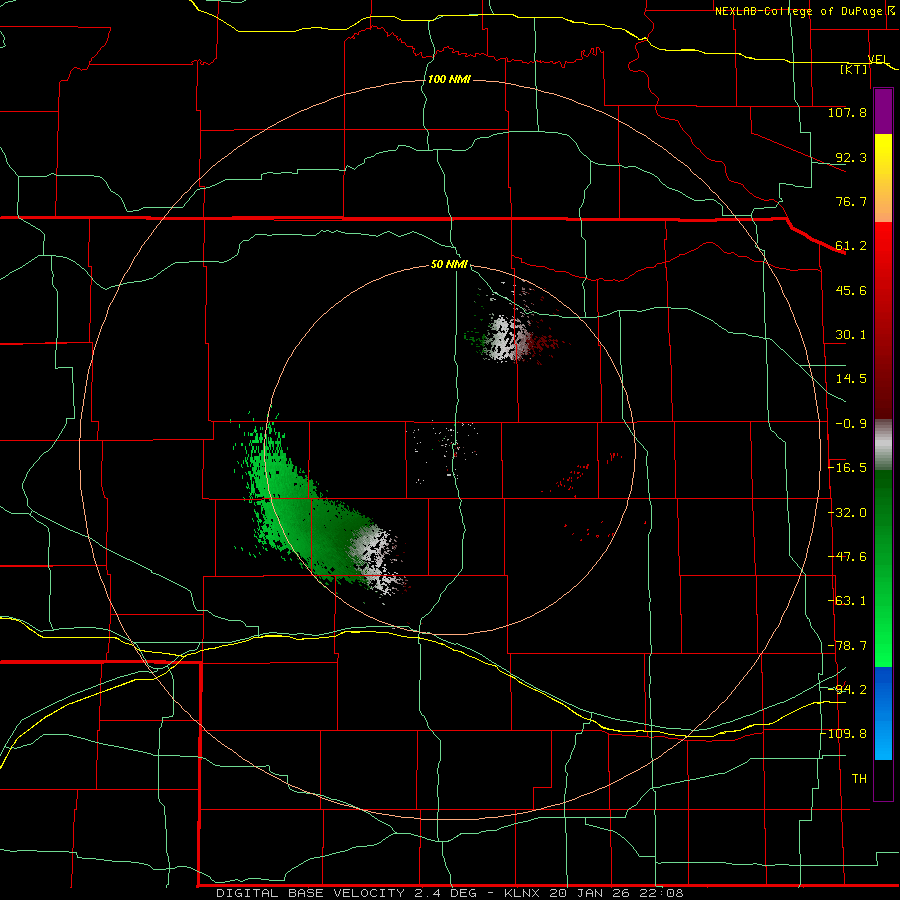Click the -78.7 velocity scale value
Viewport: 900px width, 900px height.
pos(847,646)
